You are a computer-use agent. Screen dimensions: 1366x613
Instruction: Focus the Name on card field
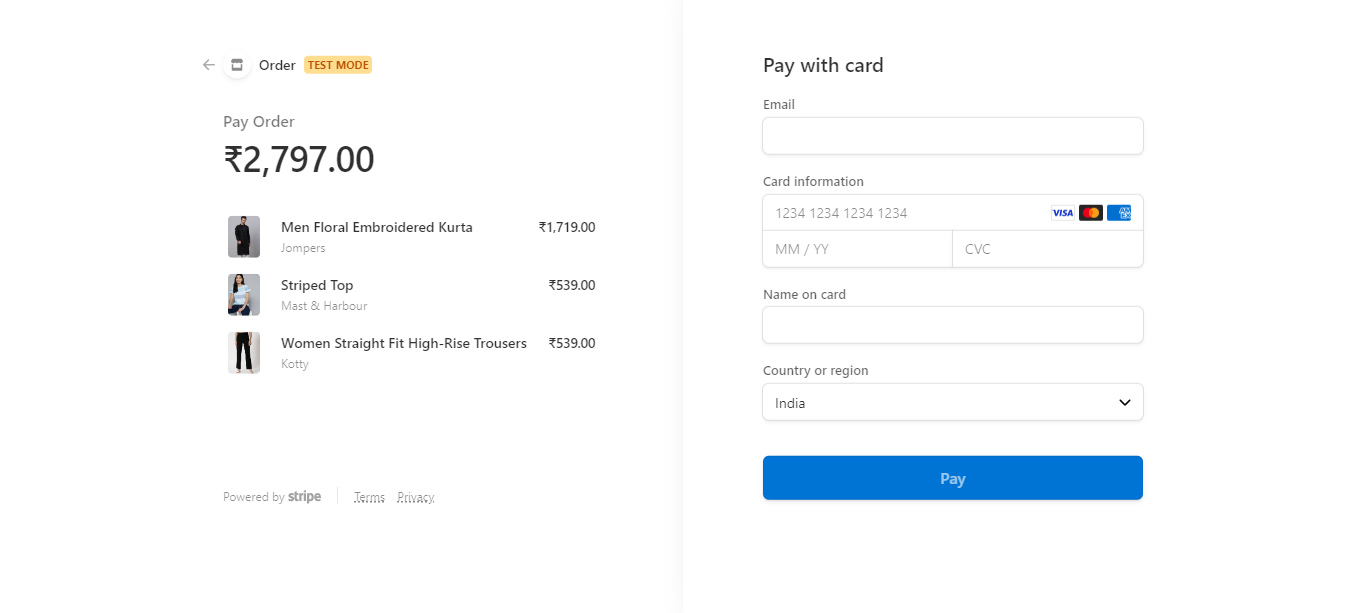[952, 325]
